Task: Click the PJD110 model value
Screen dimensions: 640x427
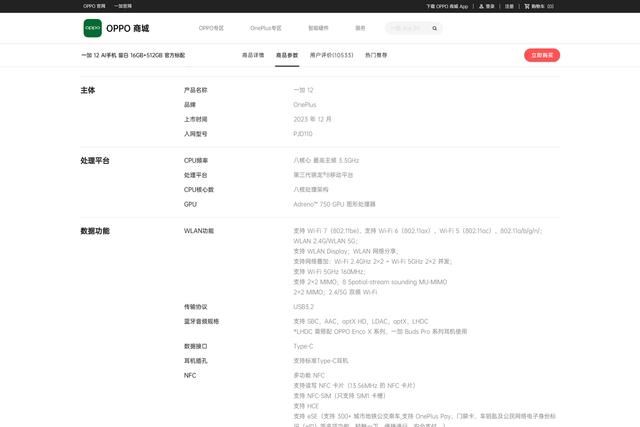Action: click(303, 134)
